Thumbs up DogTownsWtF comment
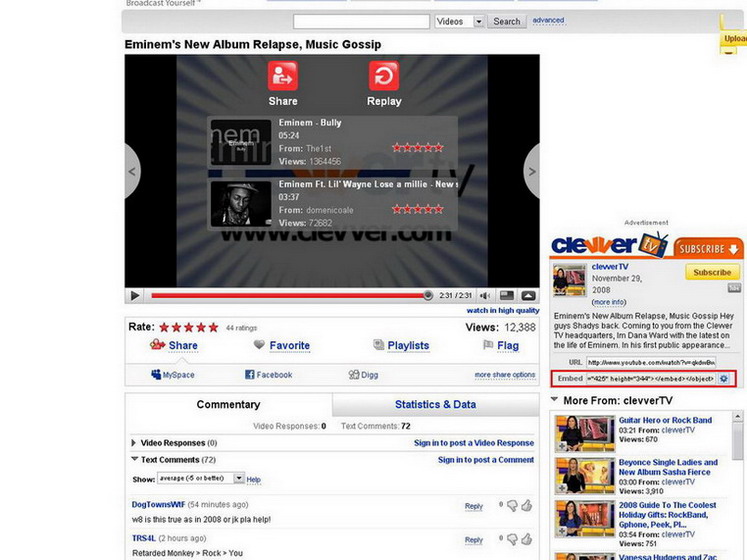The height and width of the screenshot is (560, 747). point(526,506)
